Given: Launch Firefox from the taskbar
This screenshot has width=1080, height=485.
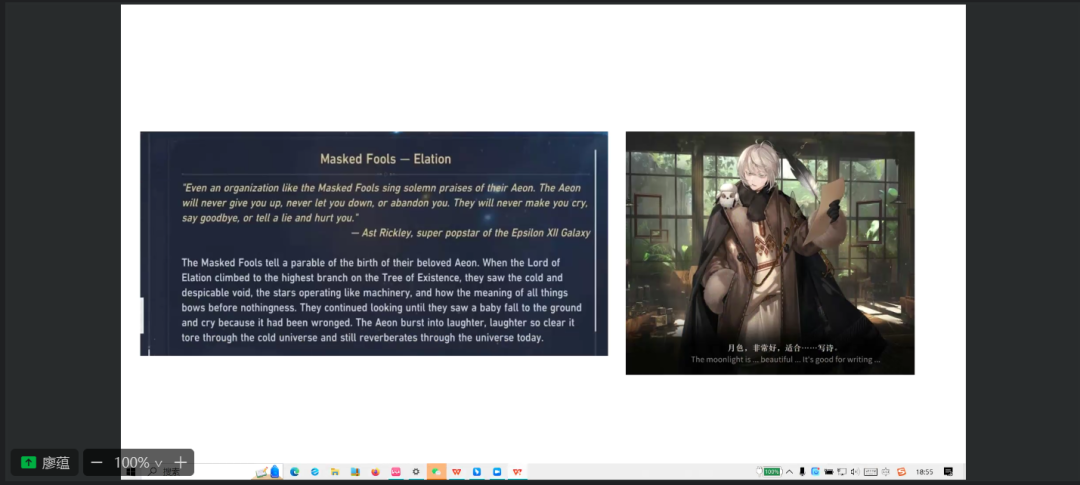Looking at the screenshot, I should click(375, 472).
